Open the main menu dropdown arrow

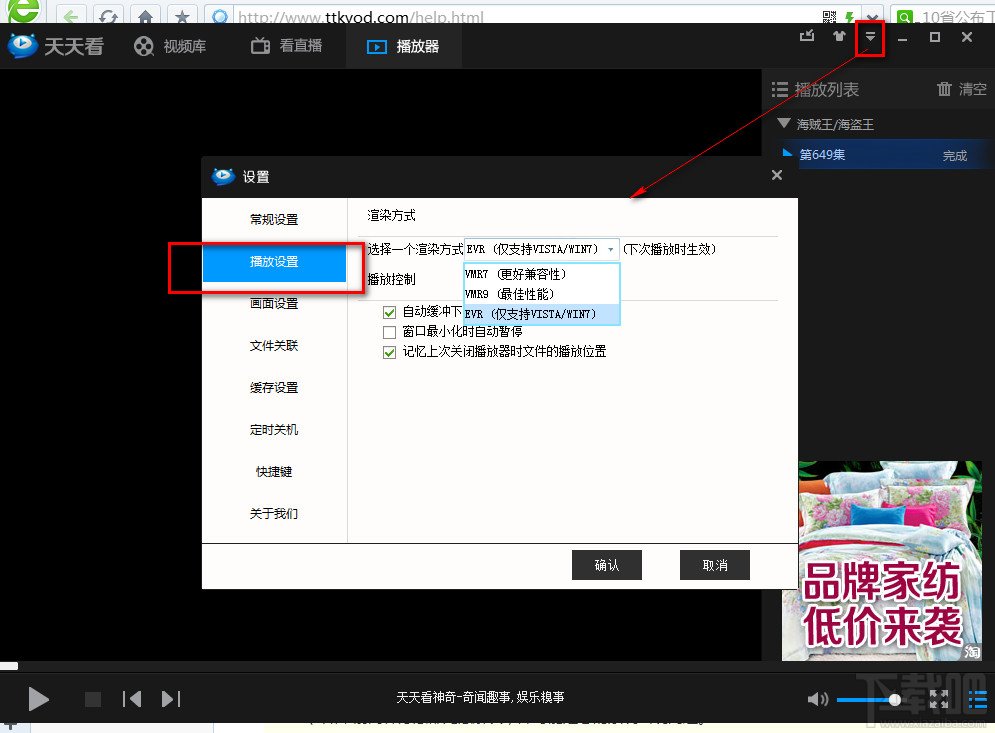click(x=868, y=36)
